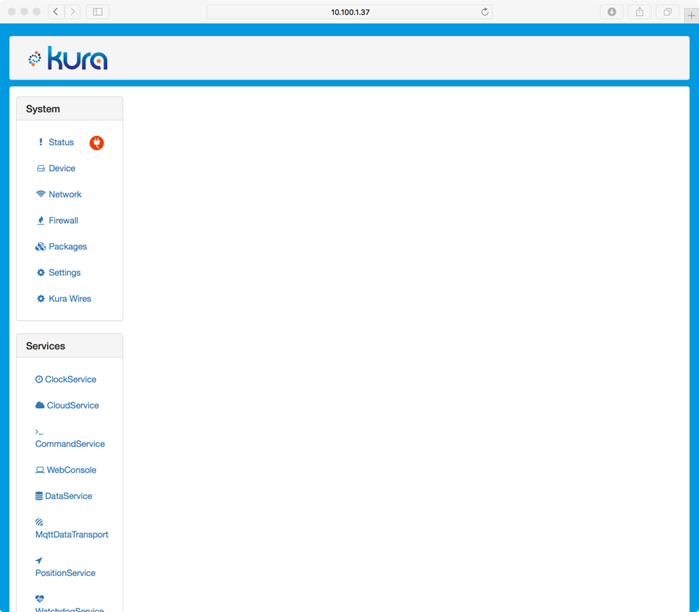Click the Safari share button
This screenshot has width=699, height=612.
click(640, 12)
